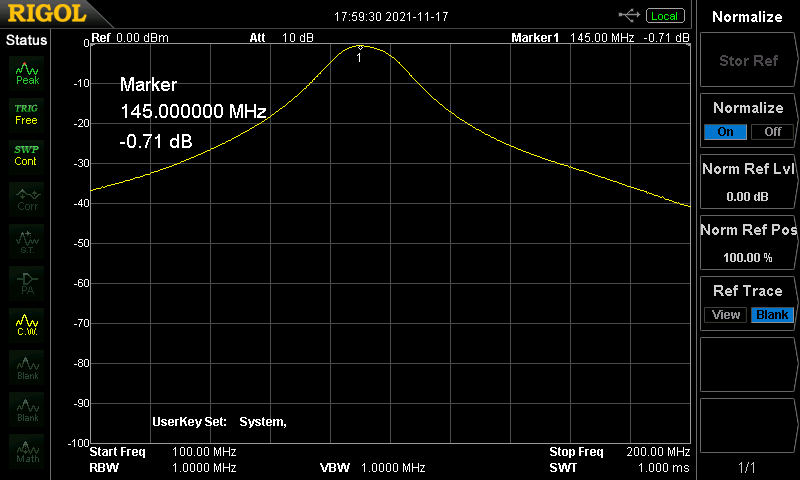The image size is (800, 480).
Task: Click the SWP Cont sweep icon
Action: [27, 155]
